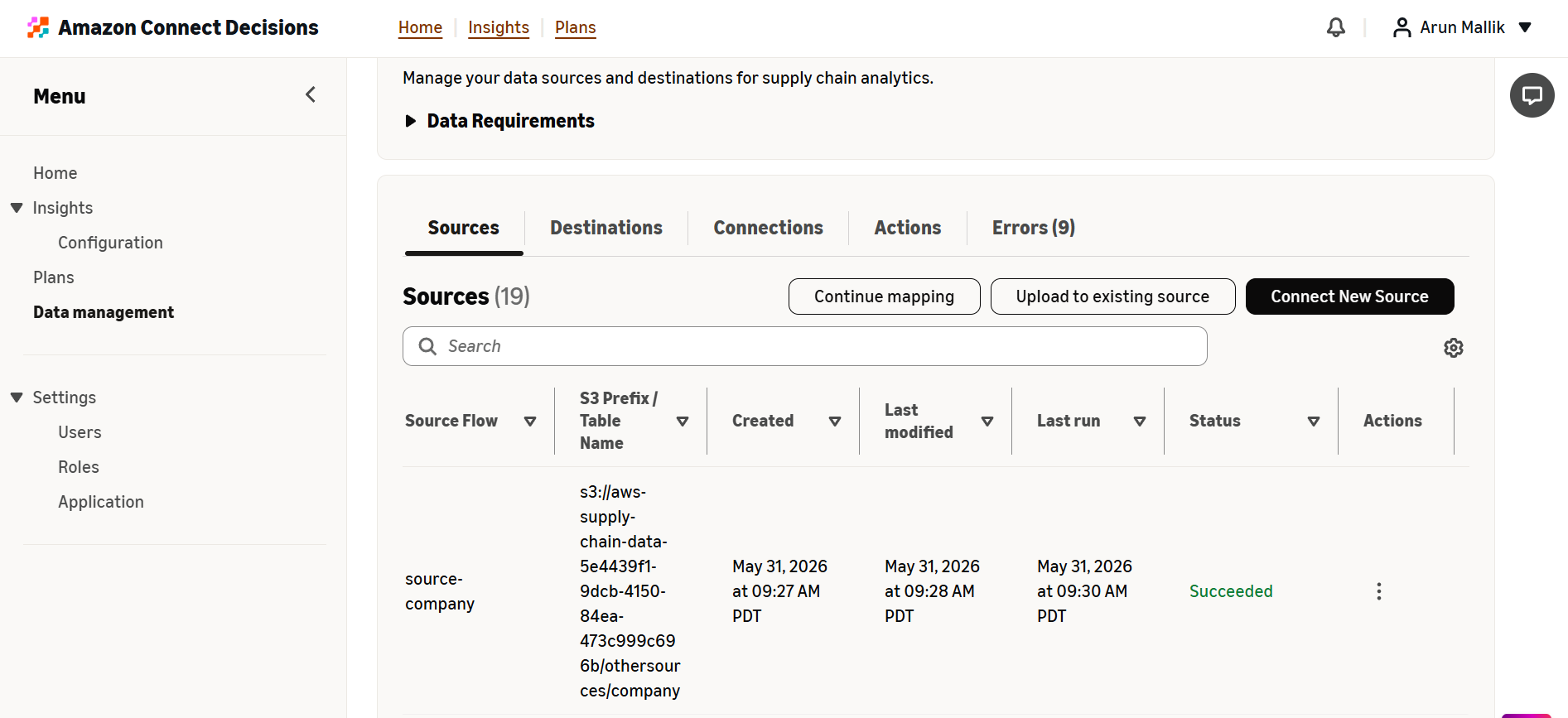The height and width of the screenshot is (718, 1568).
Task: Collapse the Insights sidebar group
Action: click(x=17, y=208)
